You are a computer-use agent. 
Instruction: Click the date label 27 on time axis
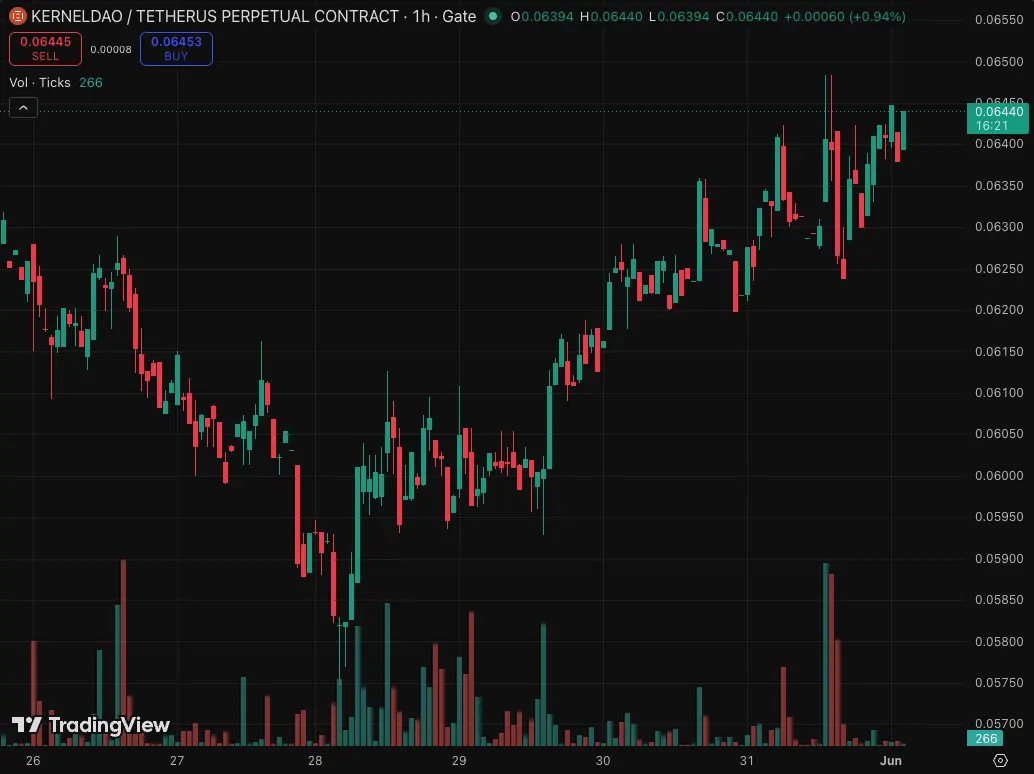177,760
